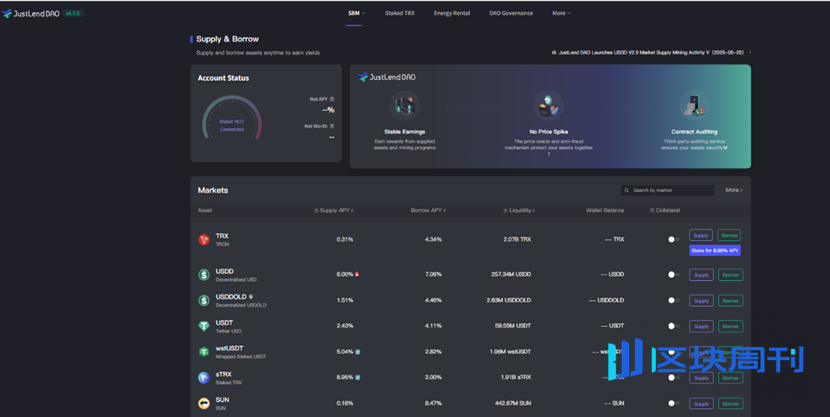
Task: Click Stake for 8.95% APY button
Action: (715, 251)
